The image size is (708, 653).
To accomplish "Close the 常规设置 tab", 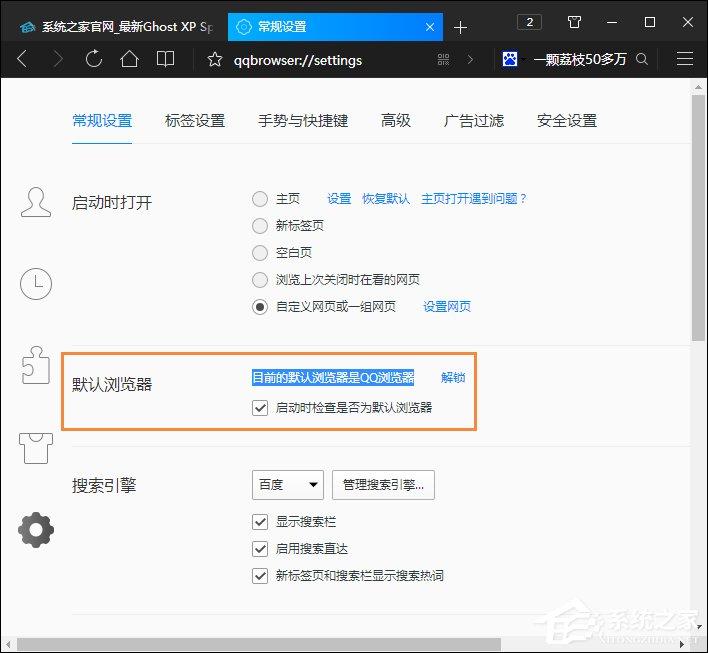I will click(430, 27).
